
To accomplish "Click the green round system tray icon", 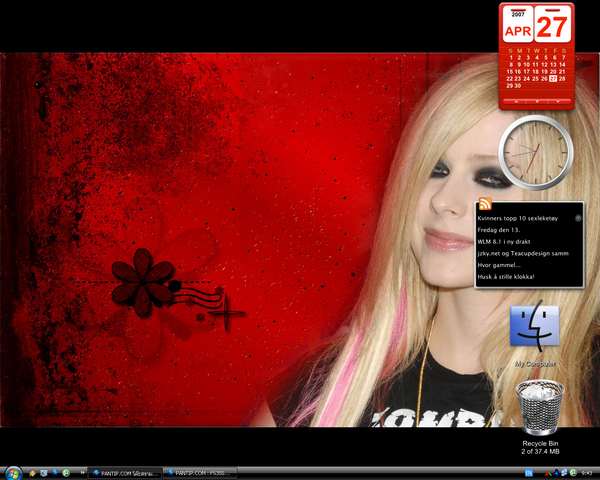I will click(573, 472).
